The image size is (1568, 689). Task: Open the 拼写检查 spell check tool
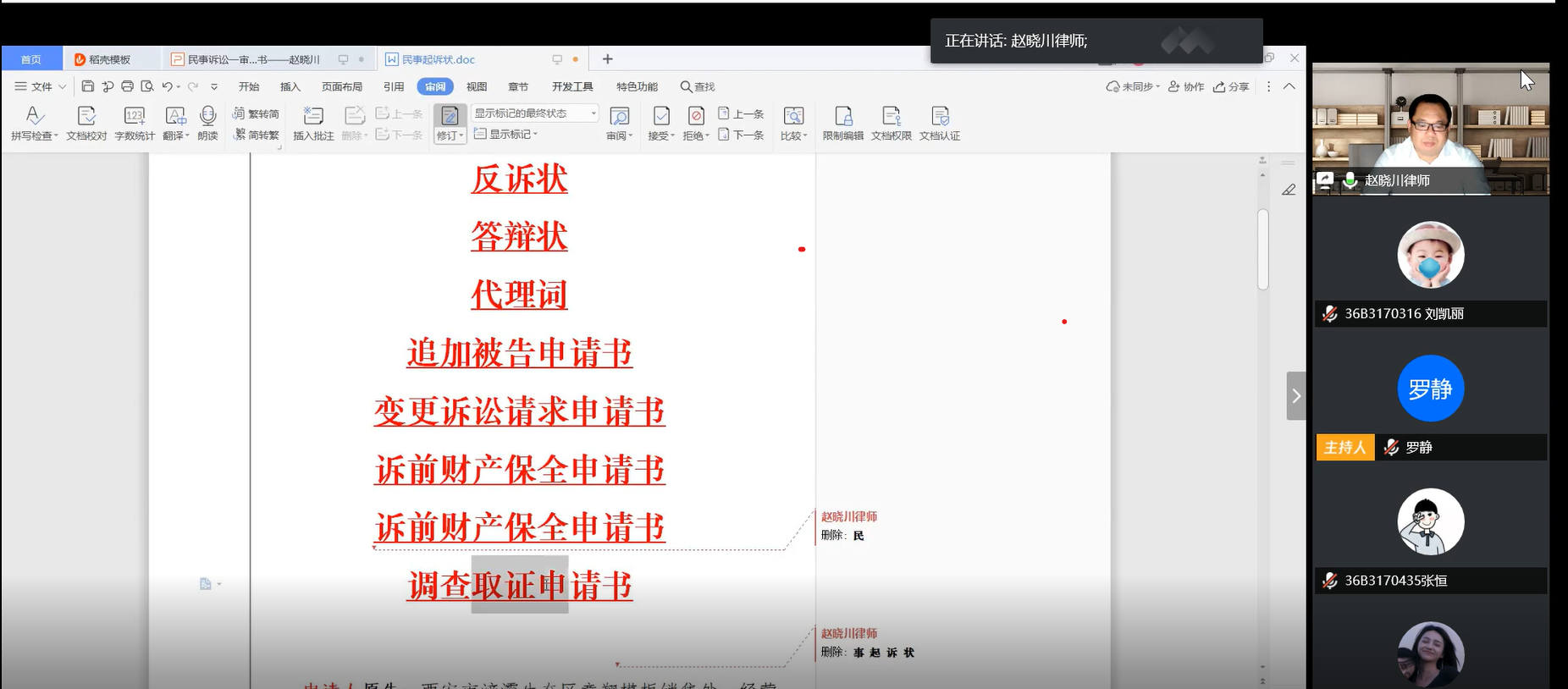34,123
